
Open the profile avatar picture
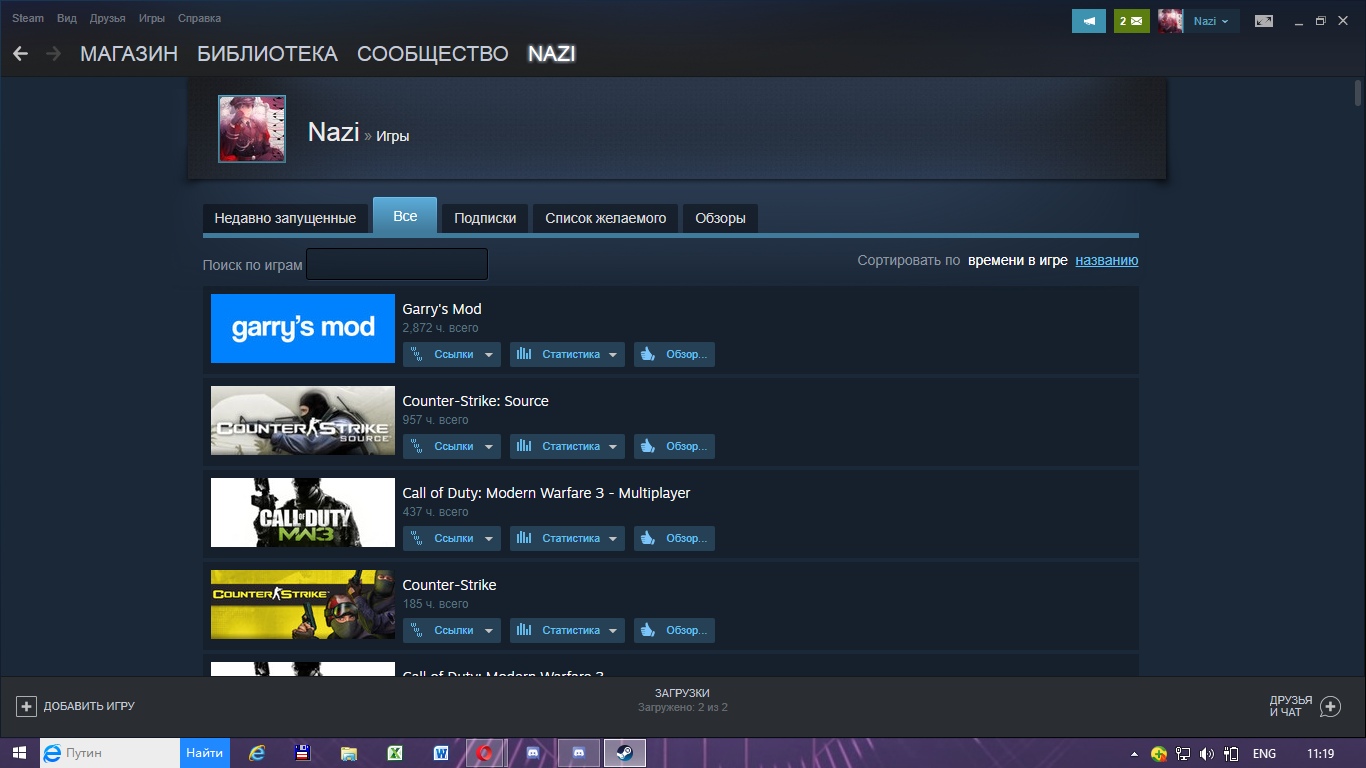[252, 129]
